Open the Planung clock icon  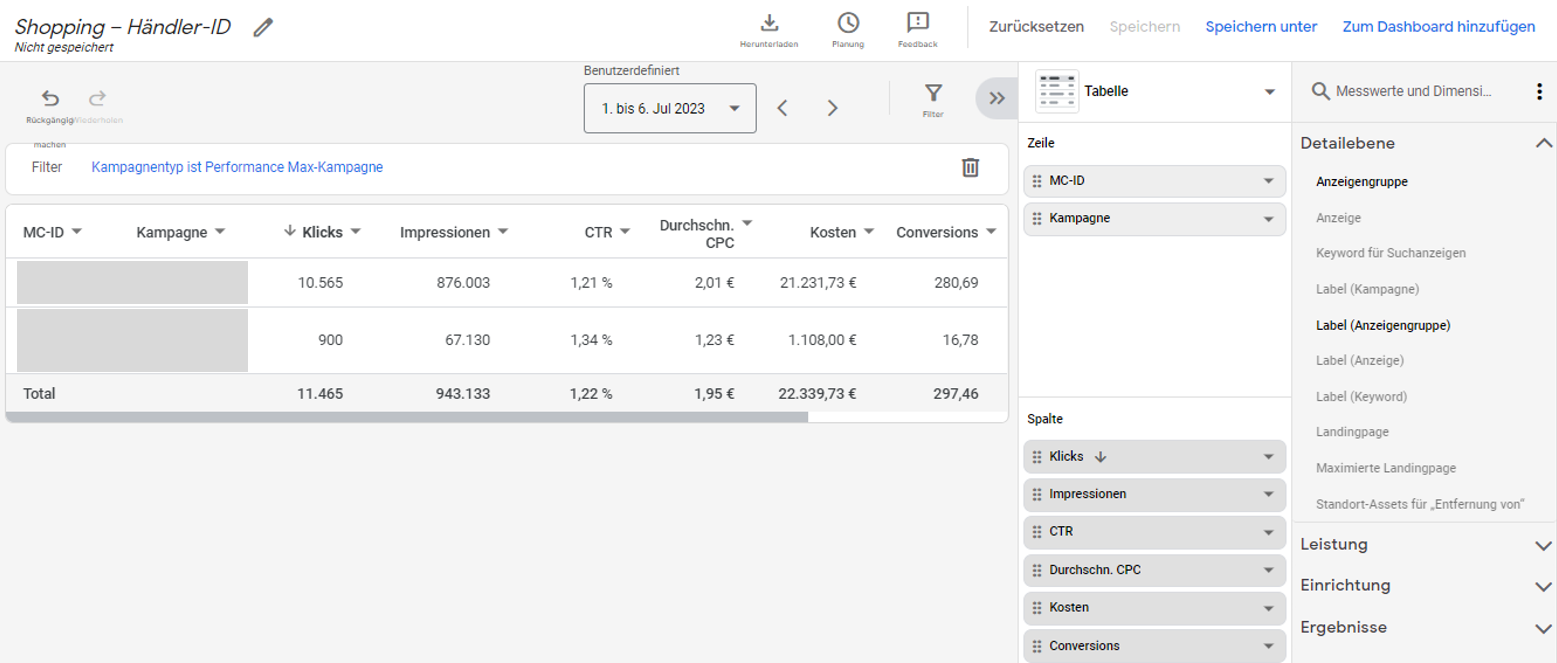point(848,23)
